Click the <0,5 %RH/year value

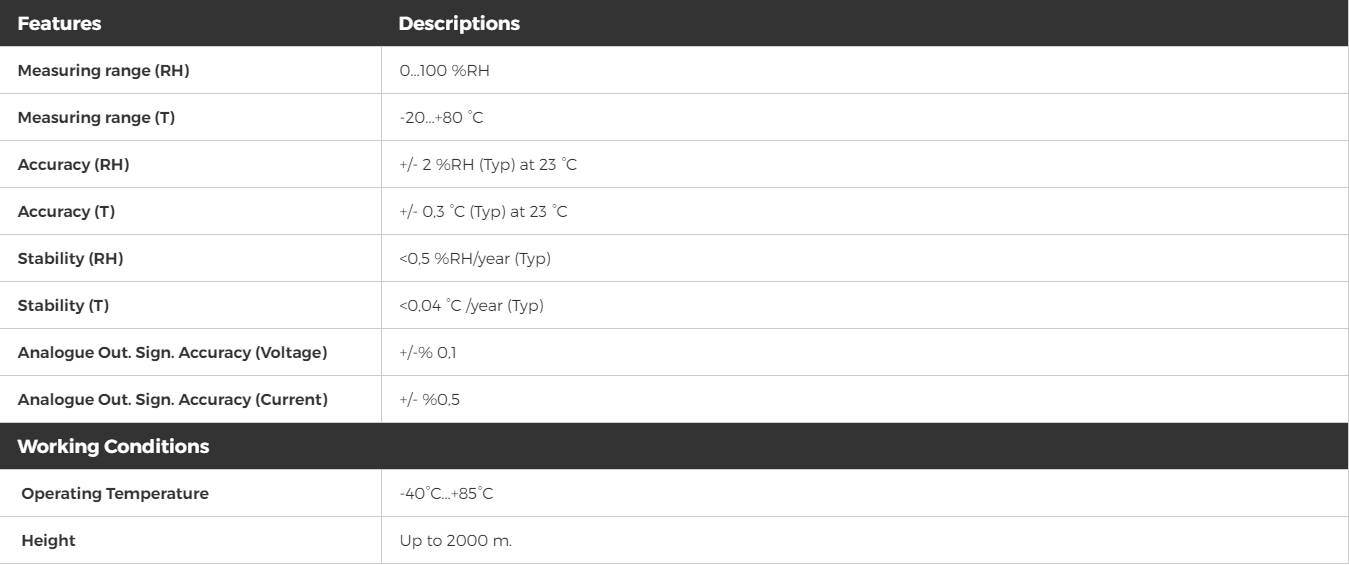click(475, 259)
